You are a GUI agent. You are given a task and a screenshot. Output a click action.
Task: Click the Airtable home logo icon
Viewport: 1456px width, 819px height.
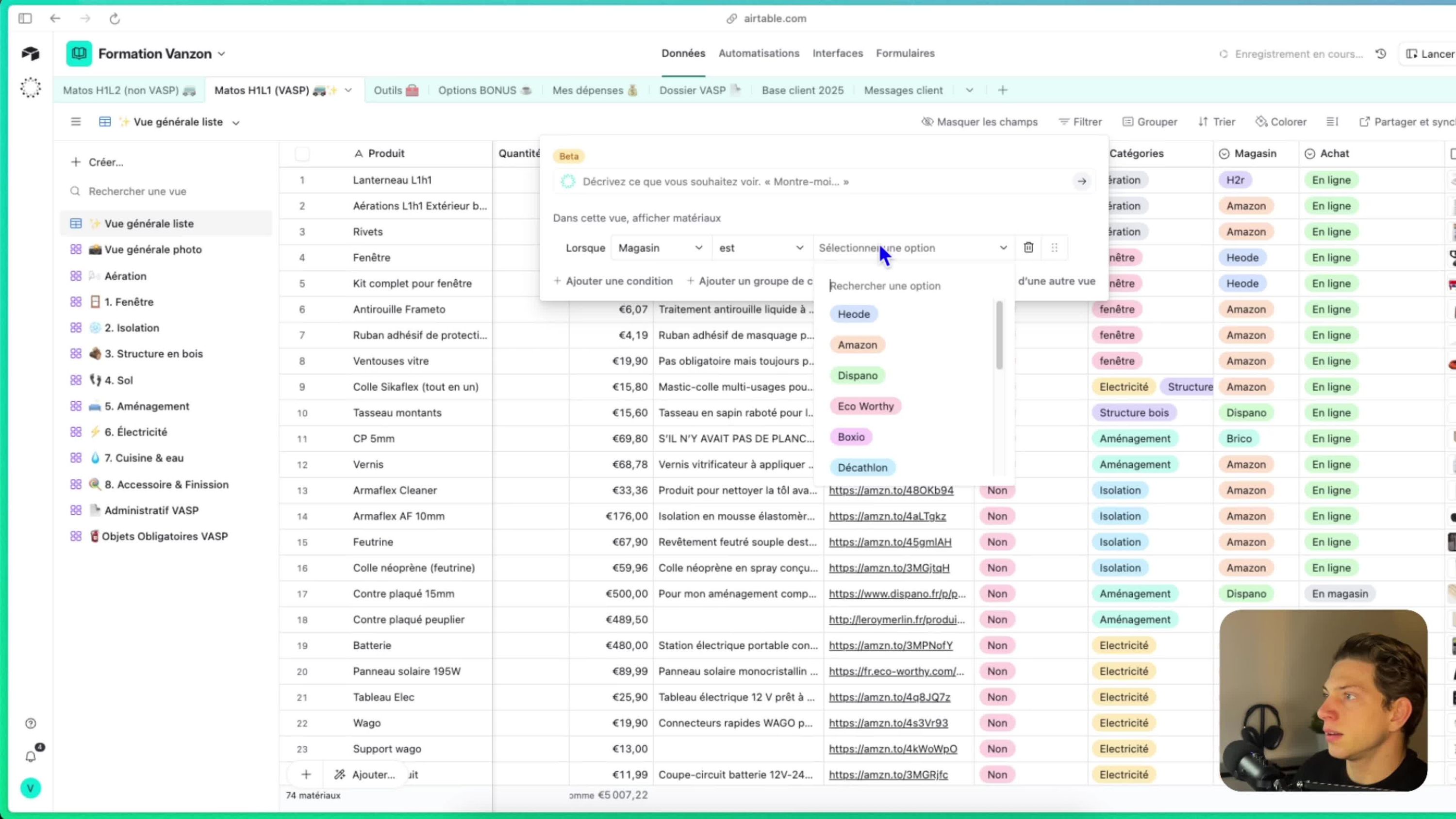pos(31,54)
